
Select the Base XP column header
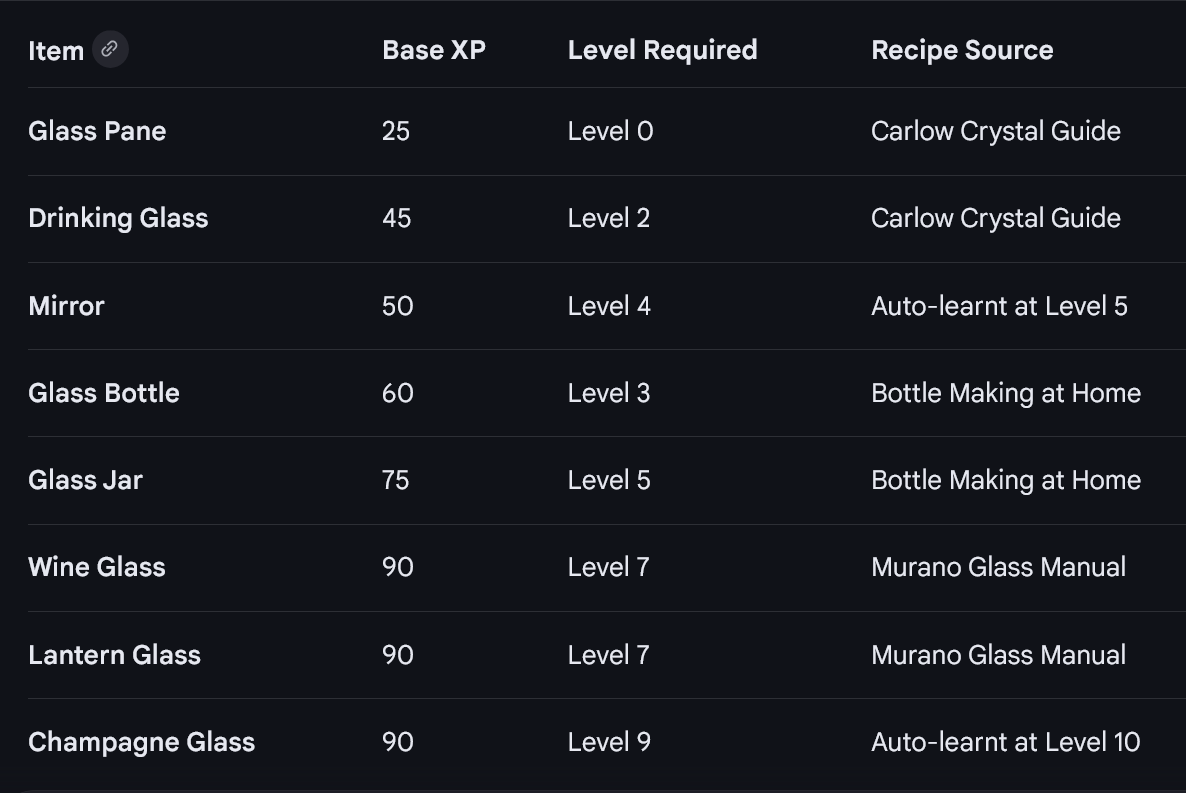(x=434, y=50)
